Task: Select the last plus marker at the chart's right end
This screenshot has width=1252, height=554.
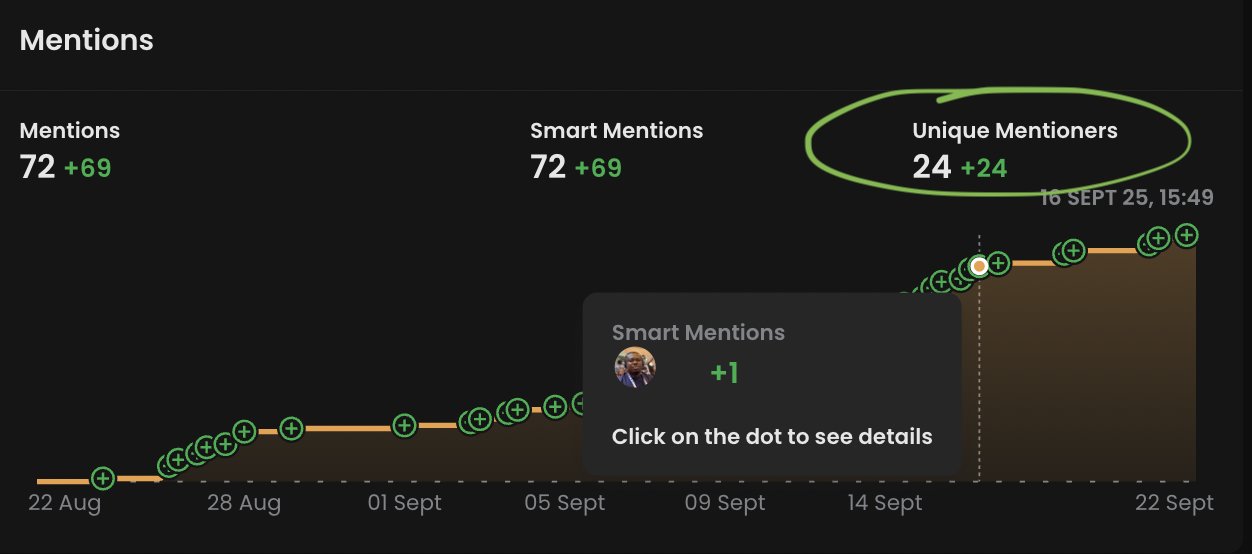Action: tap(1186, 236)
